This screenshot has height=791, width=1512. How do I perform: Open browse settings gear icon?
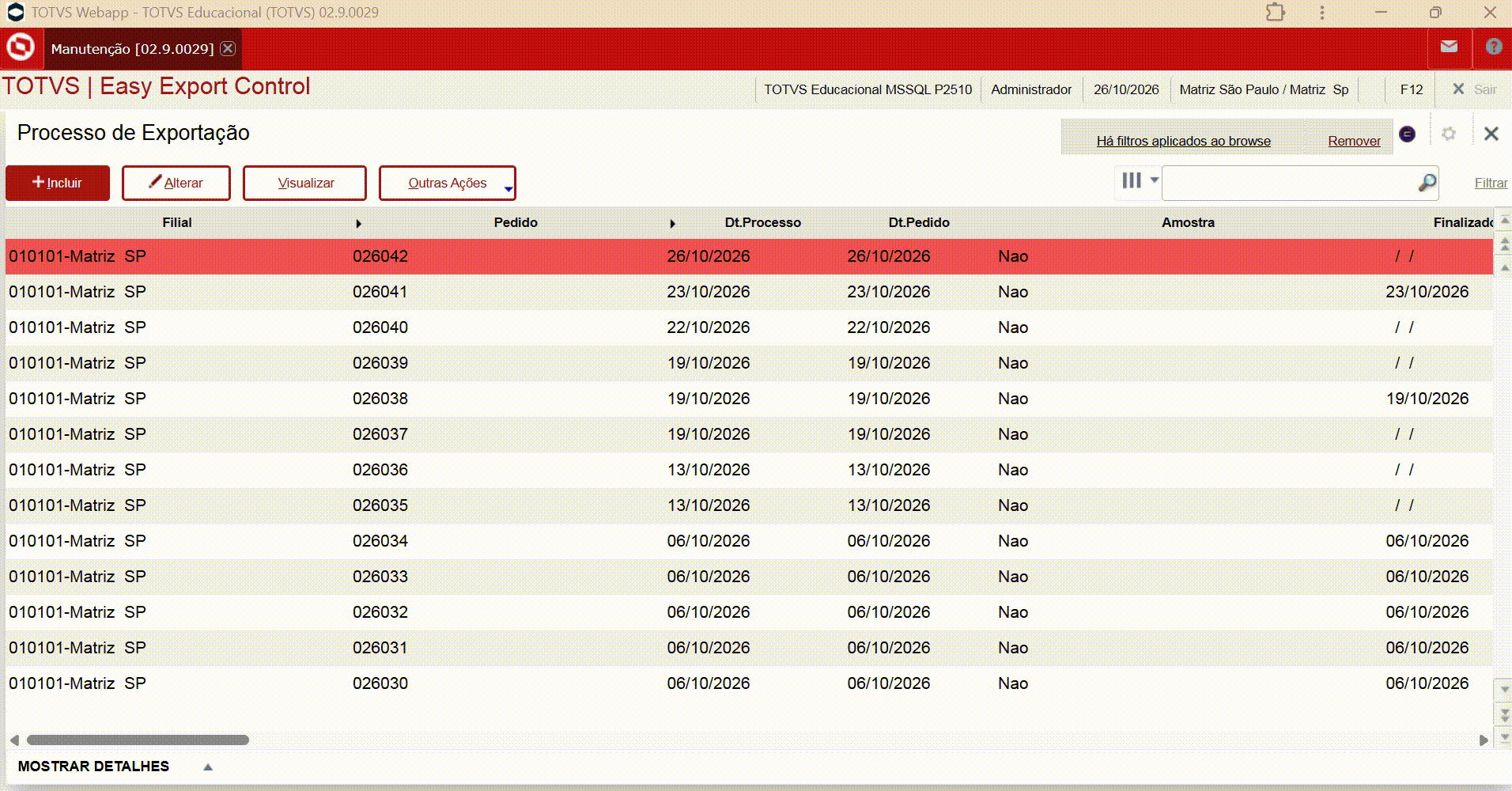click(x=1448, y=134)
